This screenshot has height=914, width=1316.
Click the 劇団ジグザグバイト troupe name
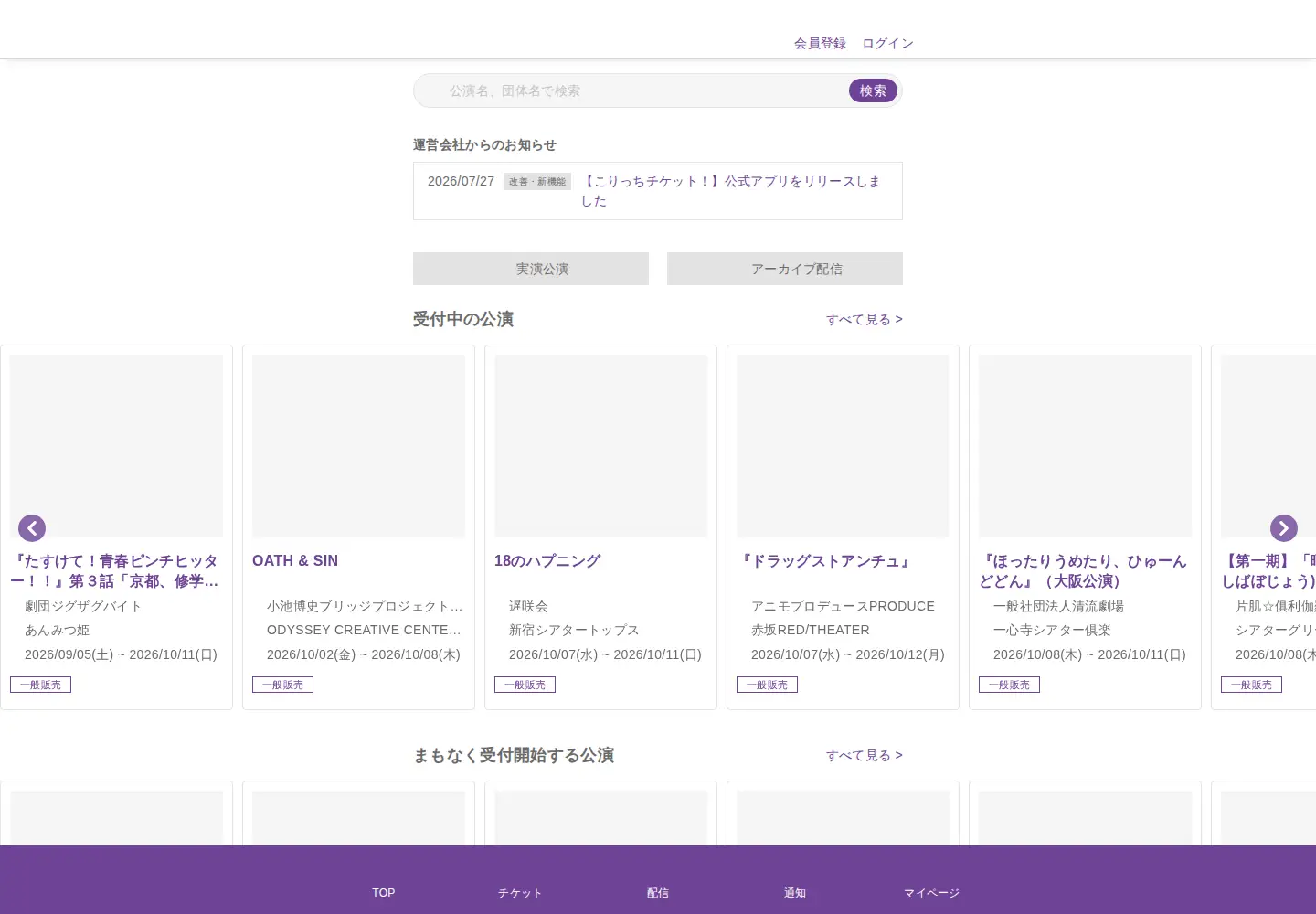[83, 606]
